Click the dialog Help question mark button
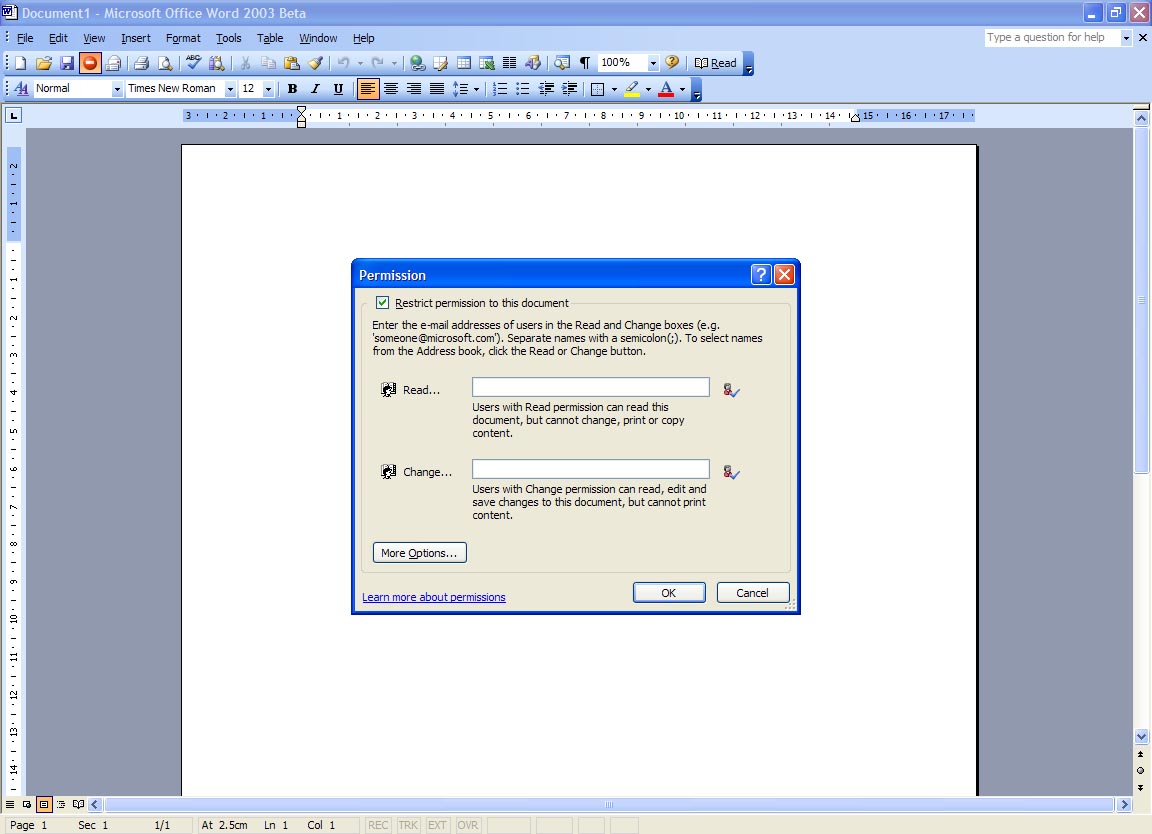This screenshot has width=1152, height=834. [x=761, y=275]
